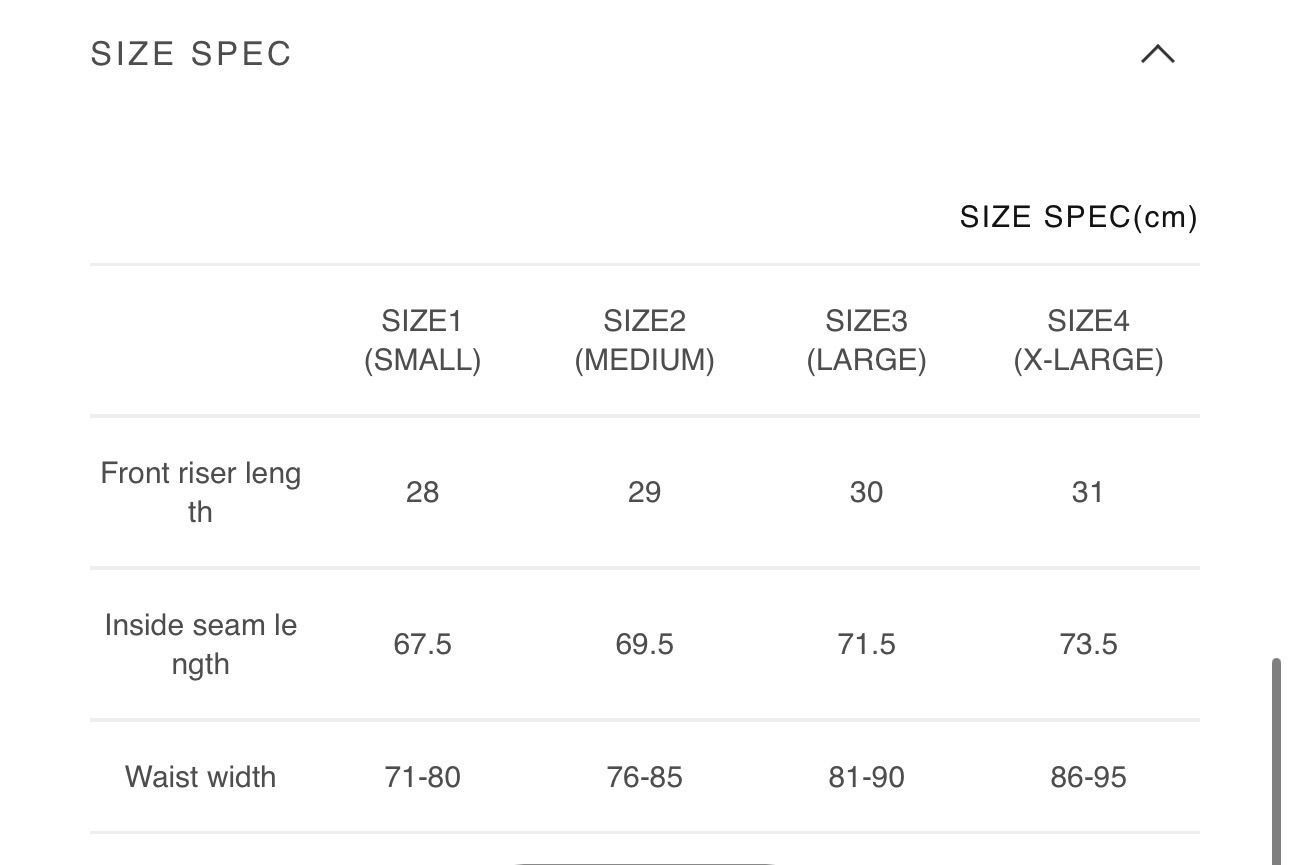The image size is (1290, 865).
Task: Click the Front riser length row label
Action: (200, 492)
